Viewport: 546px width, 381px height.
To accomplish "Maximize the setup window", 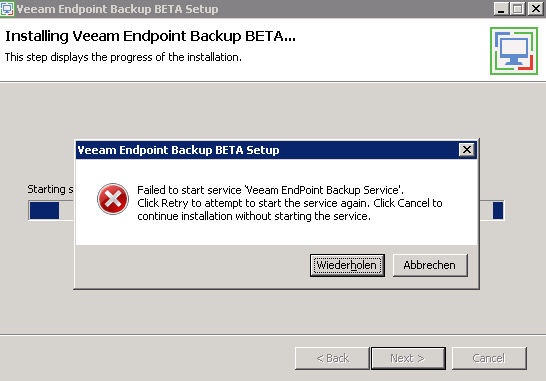I will pos(518,9).
